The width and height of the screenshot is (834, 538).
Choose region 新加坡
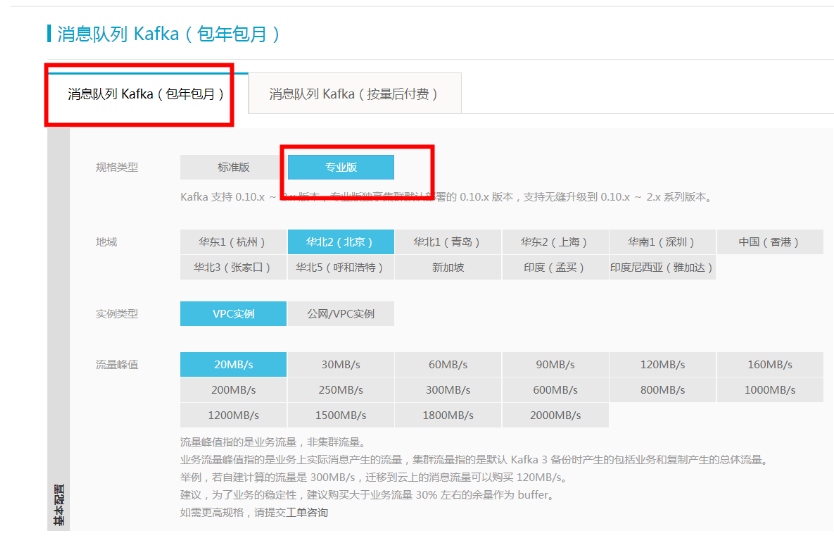click(x=448, y=267)
